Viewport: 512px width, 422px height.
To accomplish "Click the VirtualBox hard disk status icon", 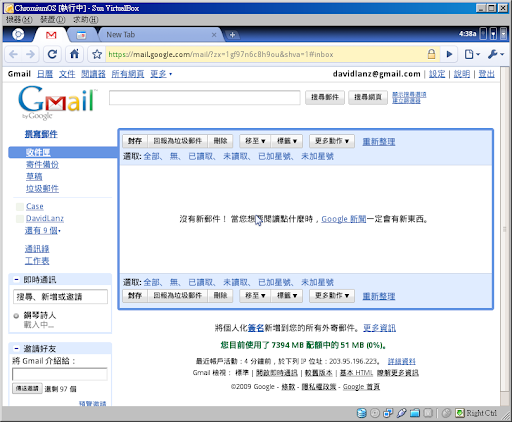I will 362,413.
